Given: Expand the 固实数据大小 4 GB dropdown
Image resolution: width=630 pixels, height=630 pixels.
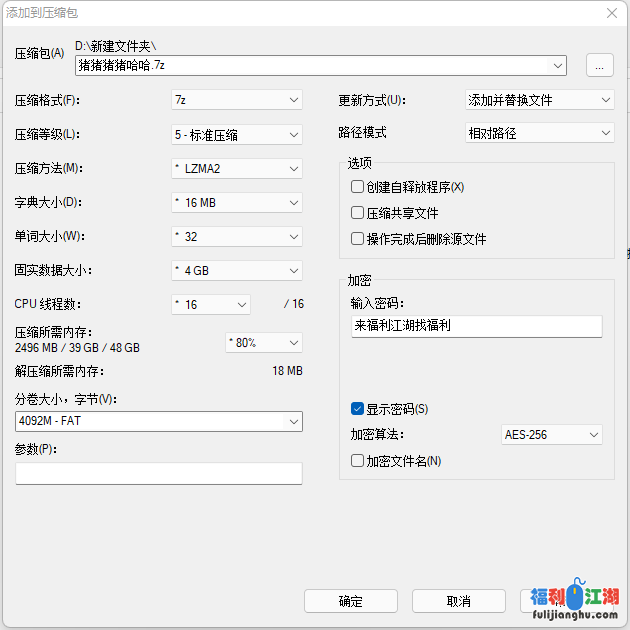Looking at the screenshot, I should click(x=236, y=270).
